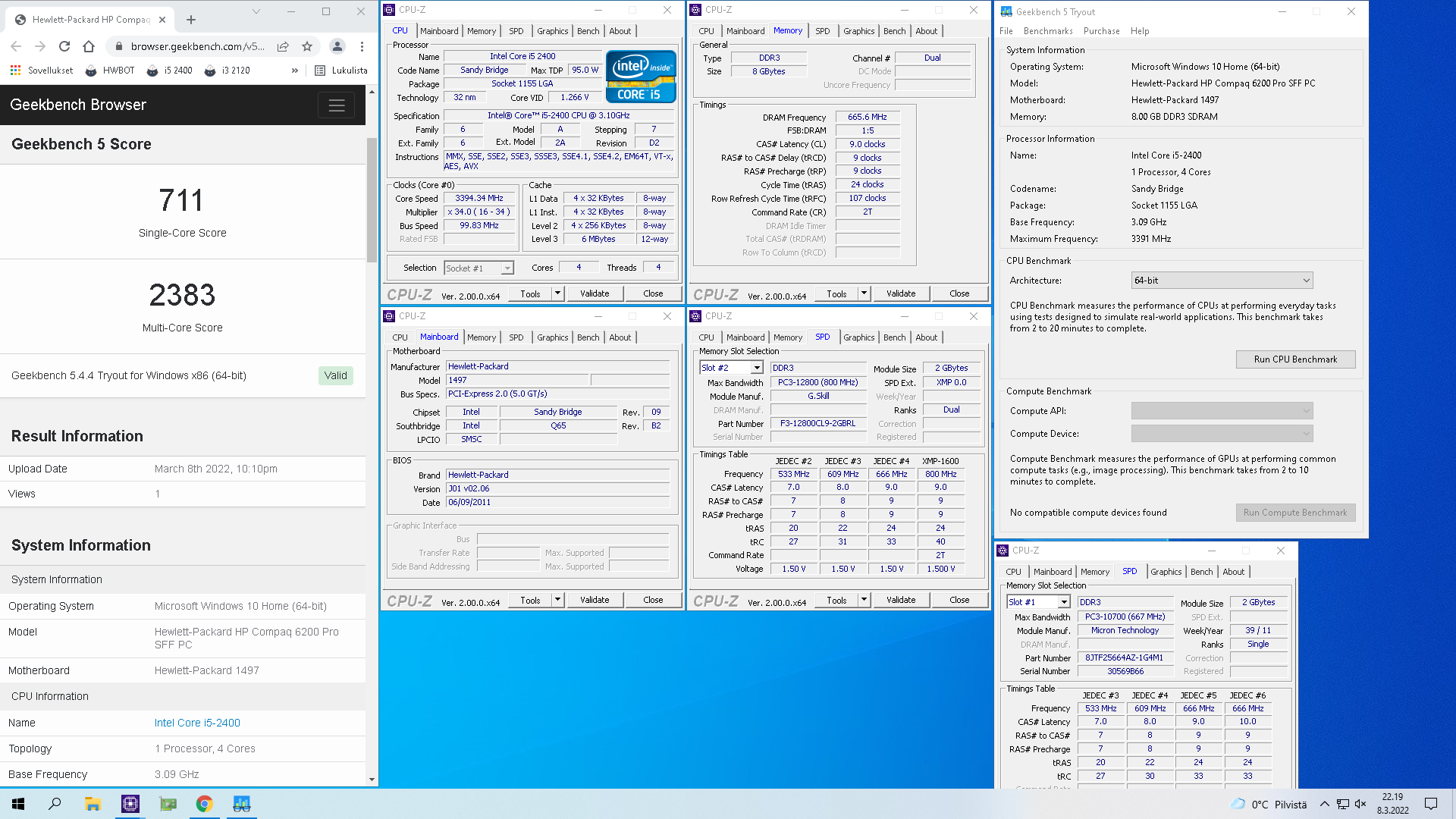Open Chrome profile avatar
The image size is (1456, 819).
tap(337, 46)
